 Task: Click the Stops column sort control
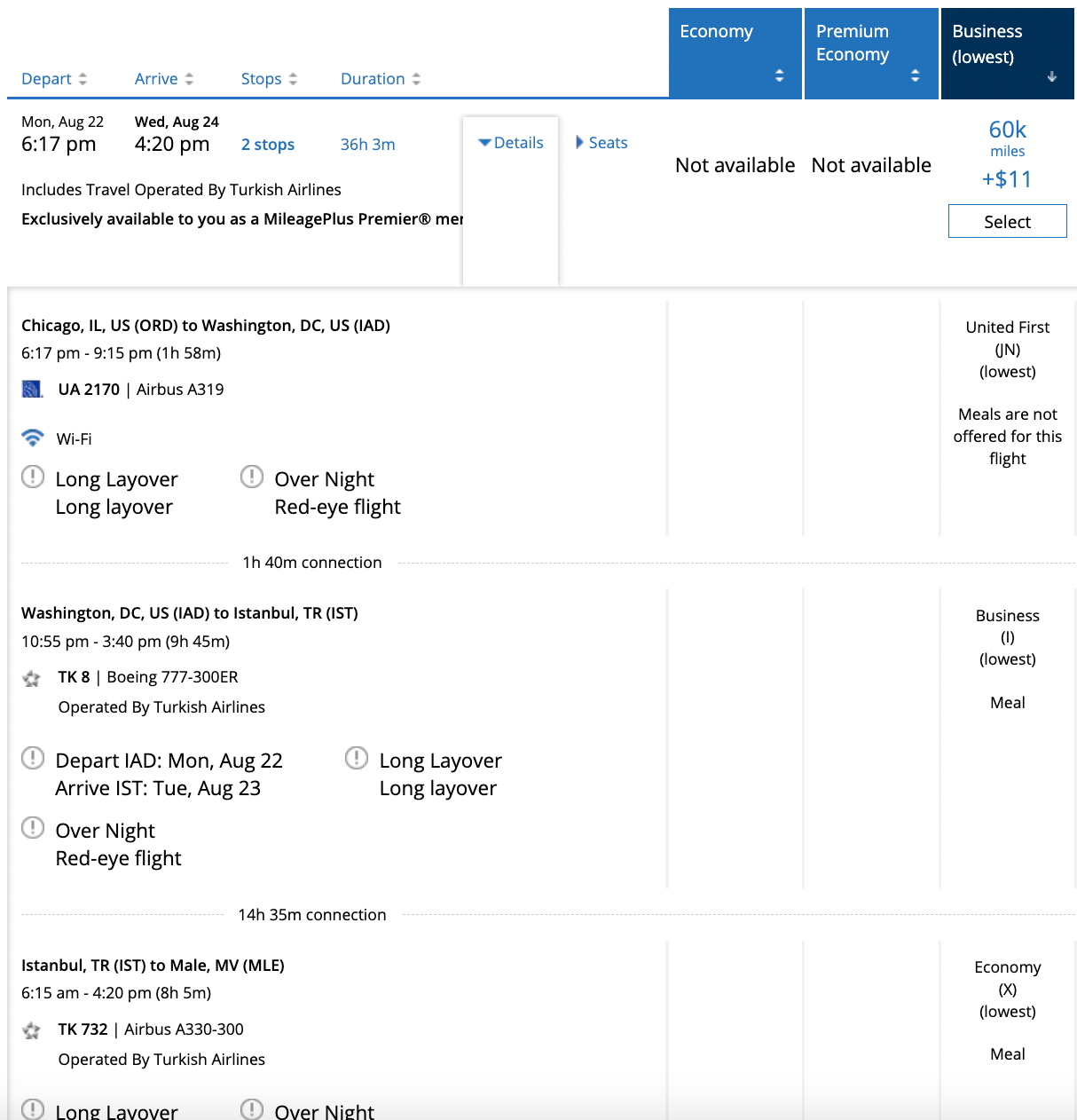coord(293,78)
